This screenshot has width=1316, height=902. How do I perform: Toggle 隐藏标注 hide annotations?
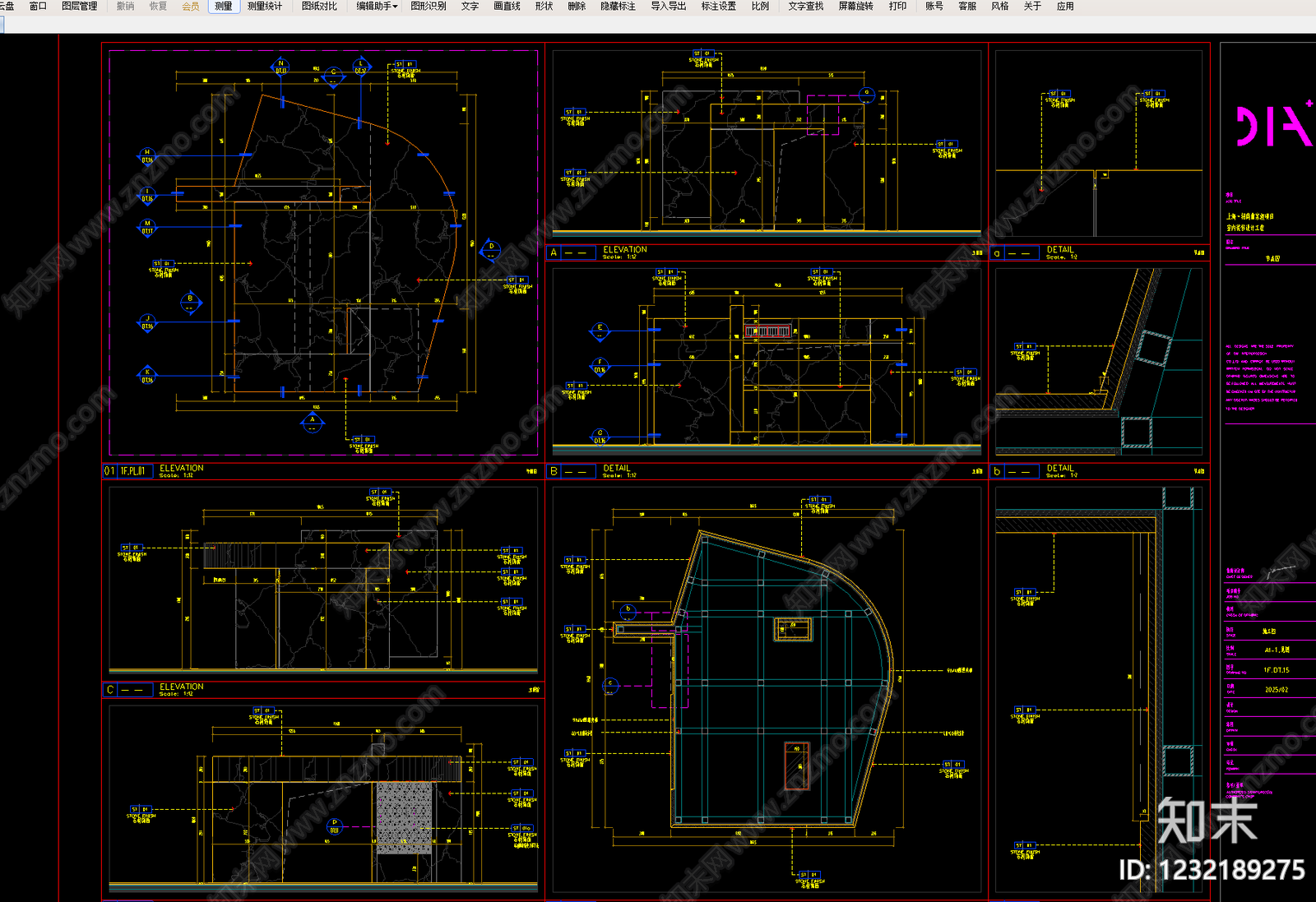618,6
